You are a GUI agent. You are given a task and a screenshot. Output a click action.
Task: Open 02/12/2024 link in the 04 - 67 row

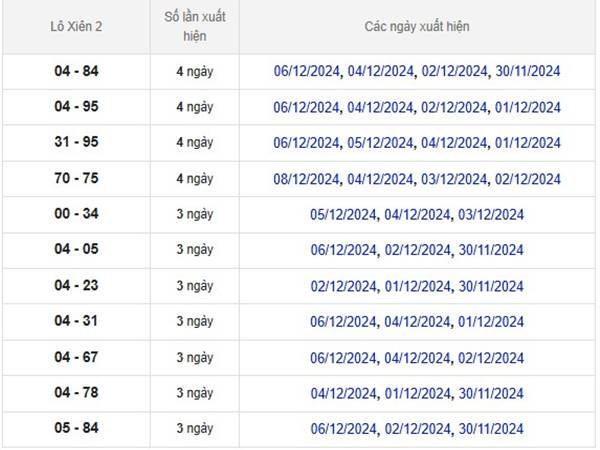pos(491,358)
